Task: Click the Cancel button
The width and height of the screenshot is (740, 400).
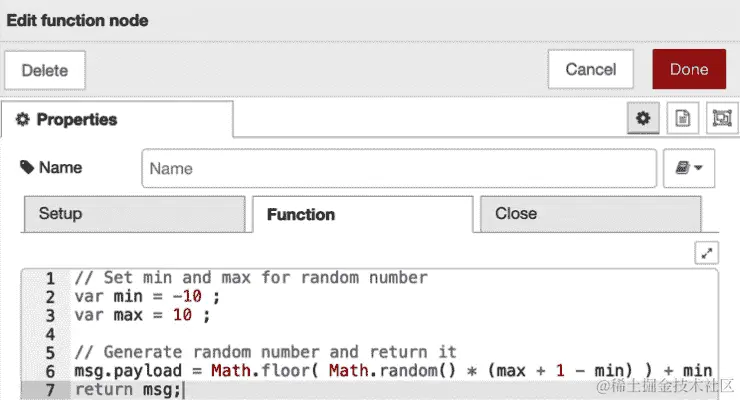Action: (x=590, y=69)
